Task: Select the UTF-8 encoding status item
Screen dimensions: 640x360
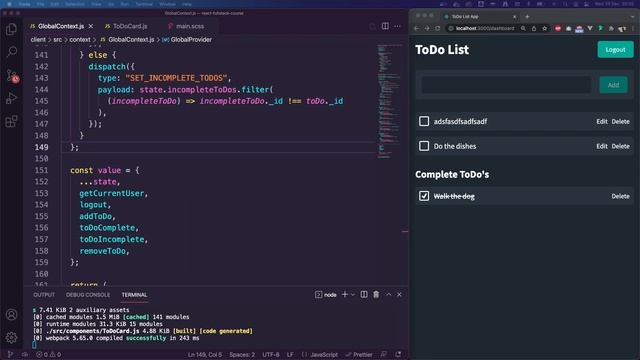Action: [271, 355]
